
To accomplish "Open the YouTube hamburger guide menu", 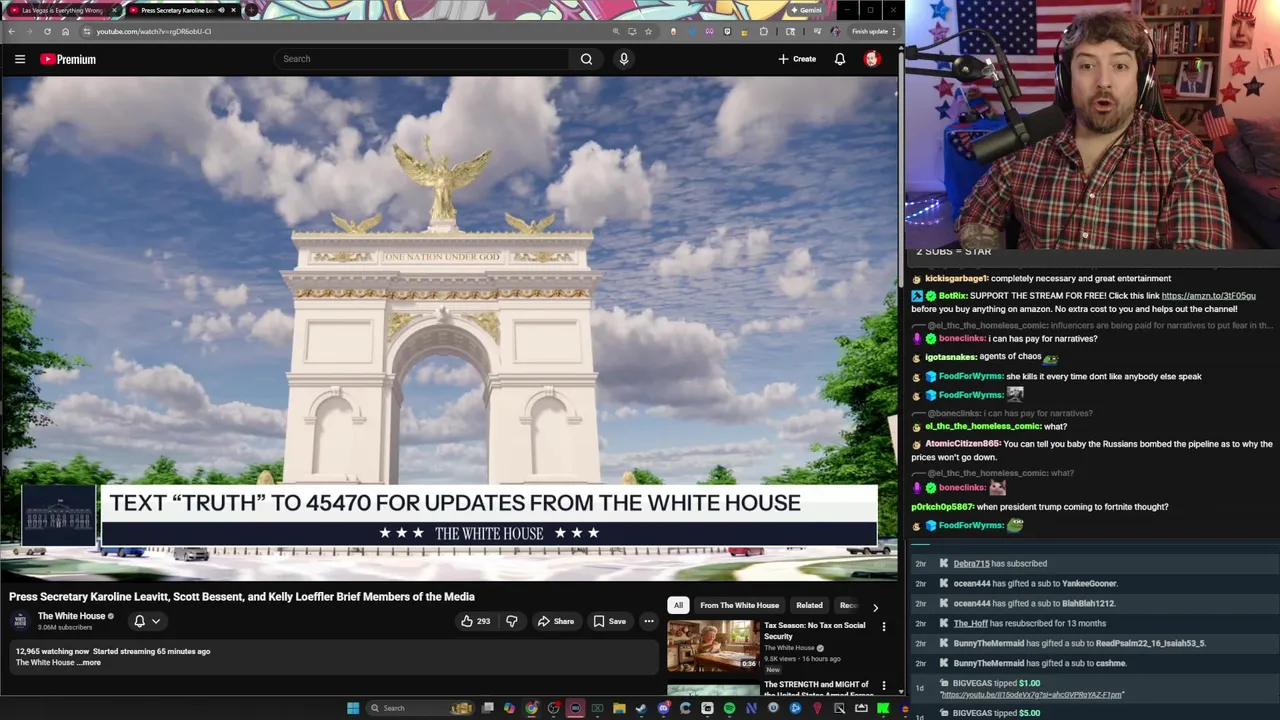I will coord(20,59).
